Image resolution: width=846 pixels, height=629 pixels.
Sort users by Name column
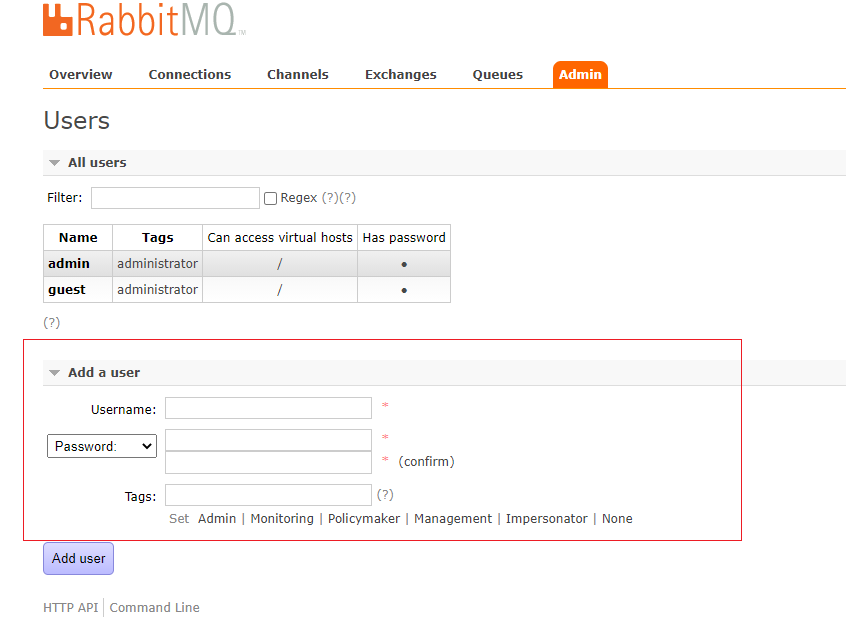tap(78, 238)
